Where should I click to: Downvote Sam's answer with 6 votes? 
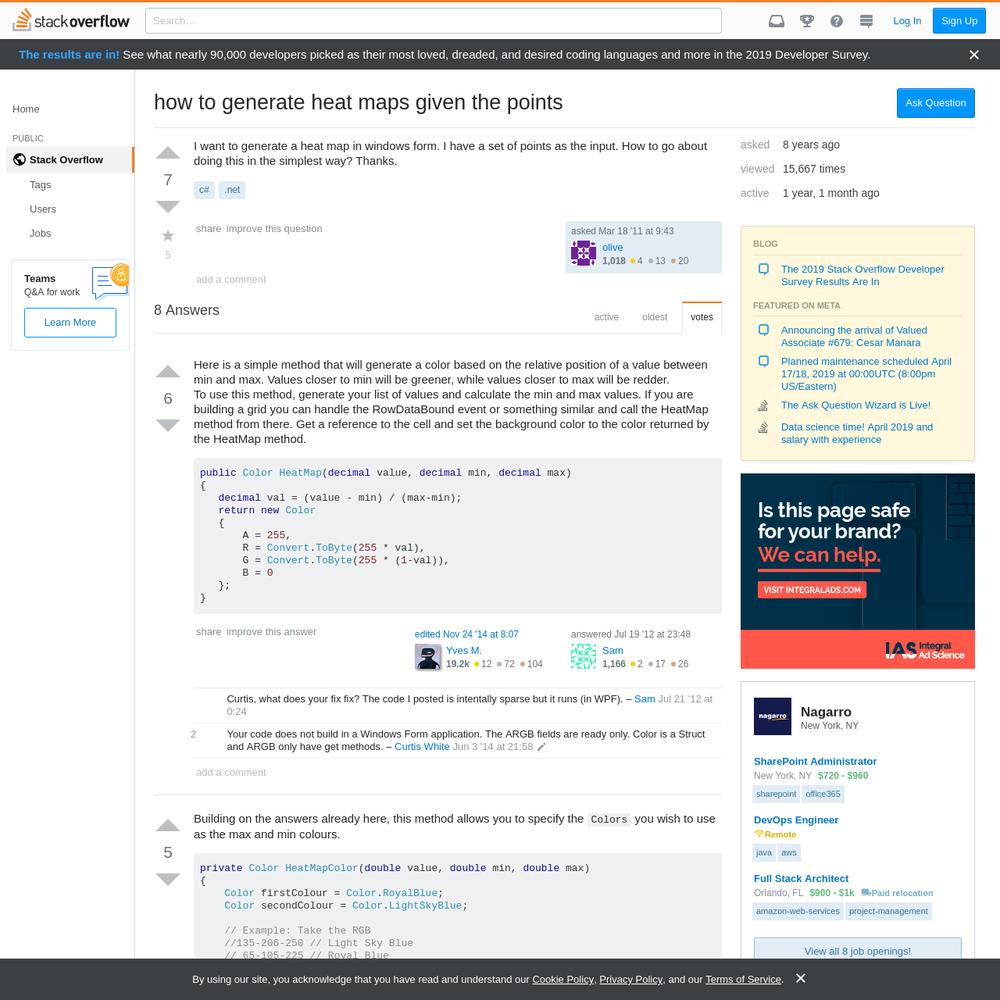pyautogui.click(x=168, y=425)
